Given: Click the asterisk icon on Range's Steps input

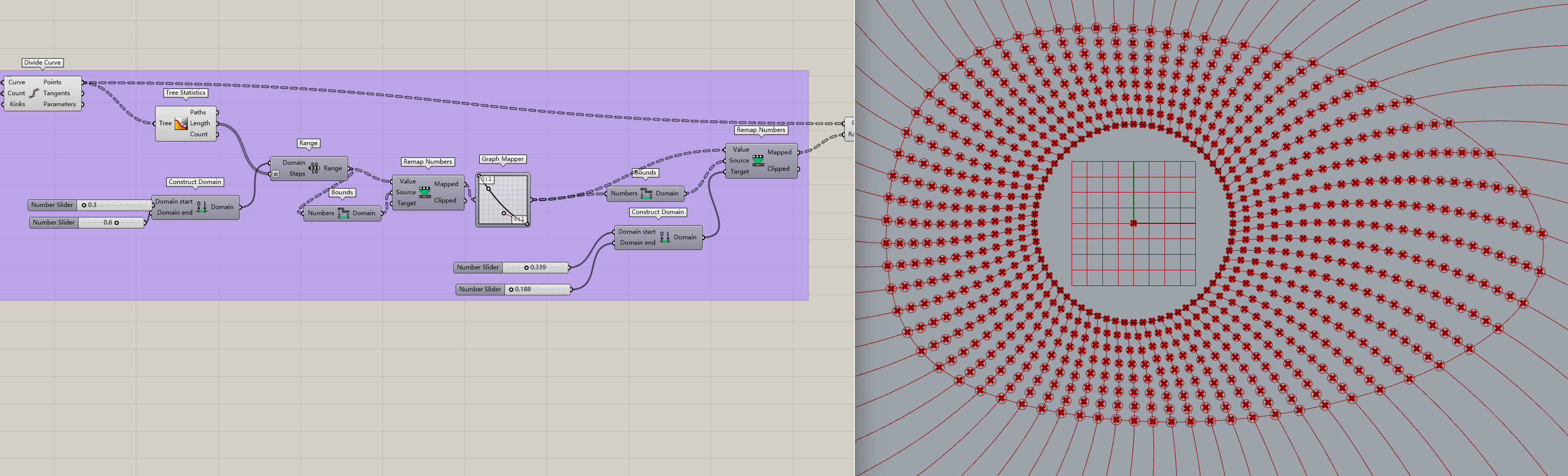Looking at the screenshot, I should tap(276, 174).
